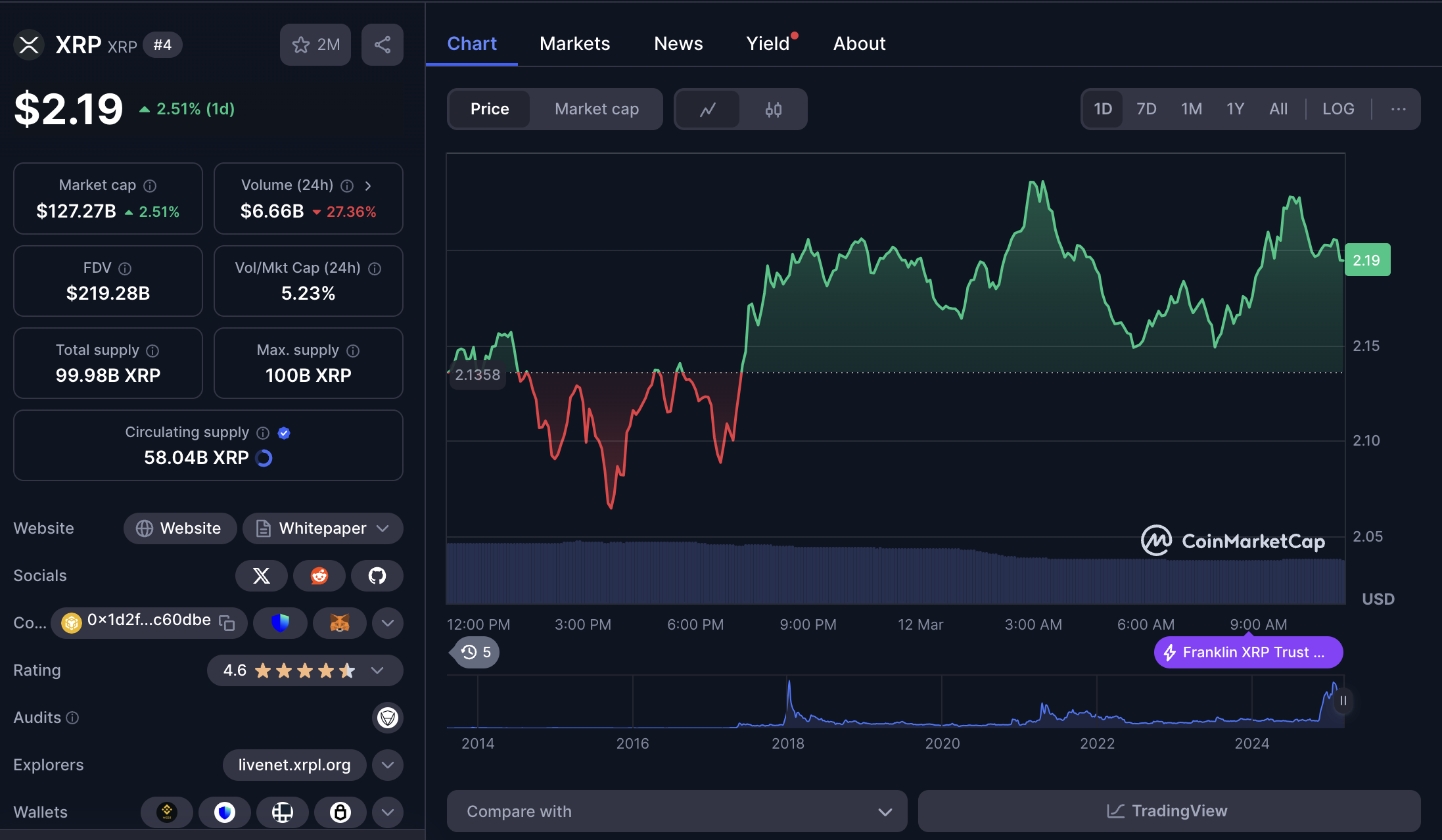1442x840 pixels.
Task: Open the About tab
Action: click(860, 43)
